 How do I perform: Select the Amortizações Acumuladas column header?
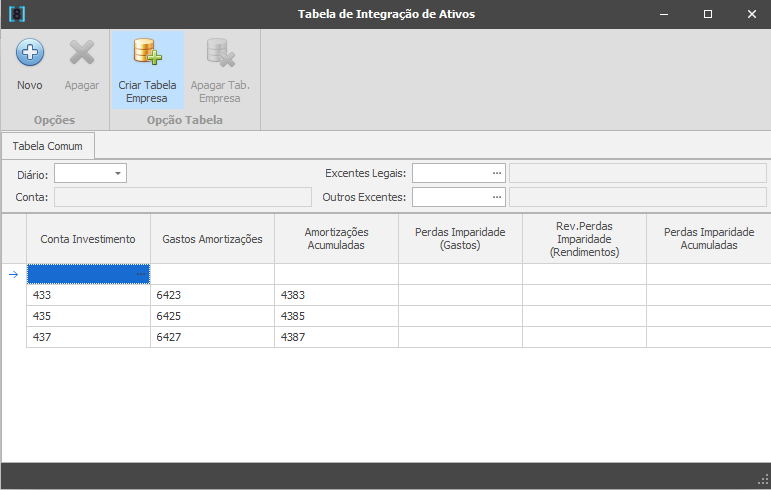[336, 239]
